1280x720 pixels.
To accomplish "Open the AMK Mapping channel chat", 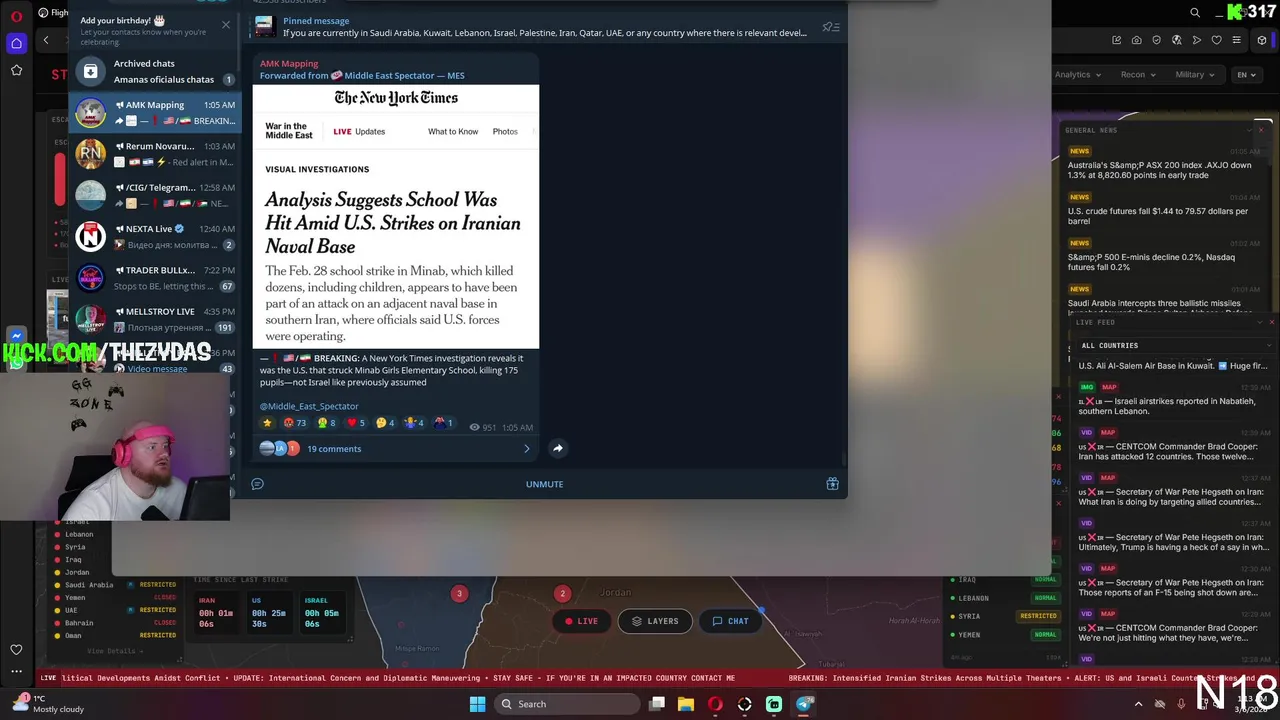I will [155, 112].
